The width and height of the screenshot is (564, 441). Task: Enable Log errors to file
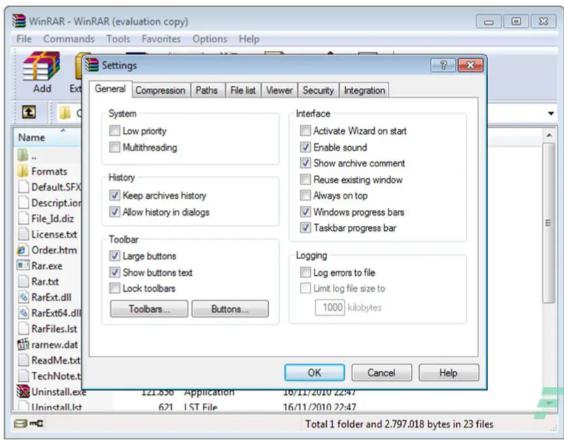[305, 272]
